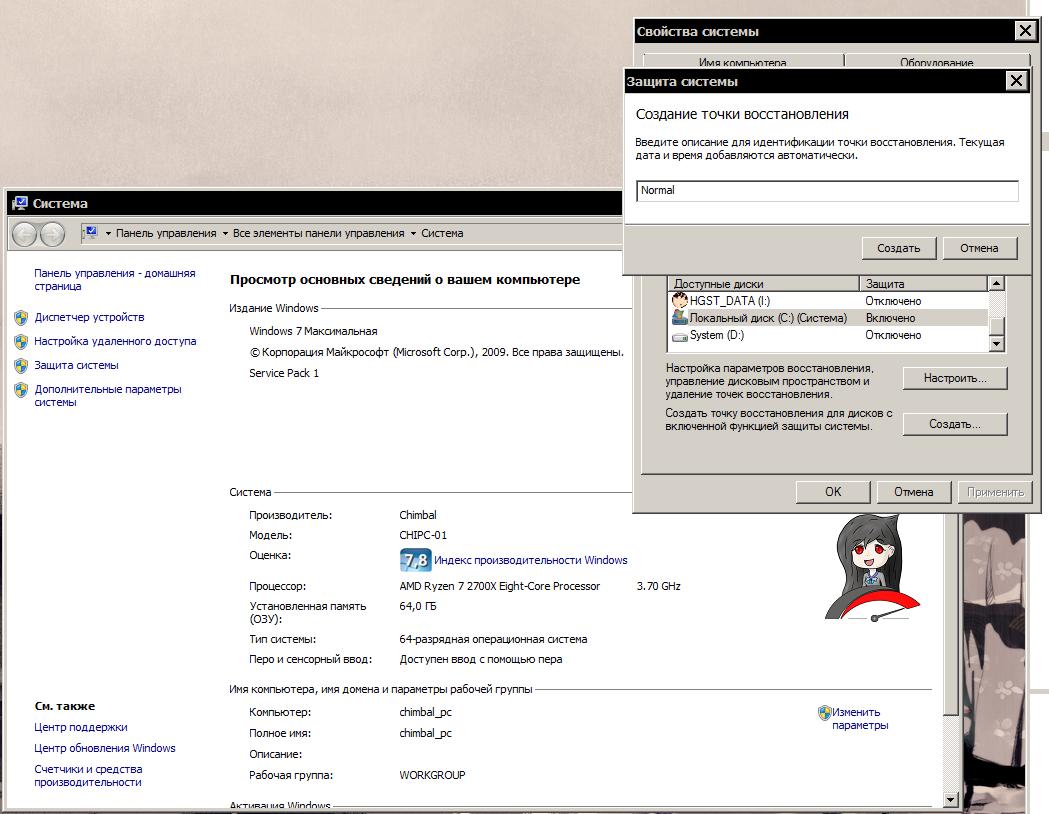Open Счетчики и средства производительности link
The image size is (1049, 814).
pyautogui.click(x=88, y=775)
